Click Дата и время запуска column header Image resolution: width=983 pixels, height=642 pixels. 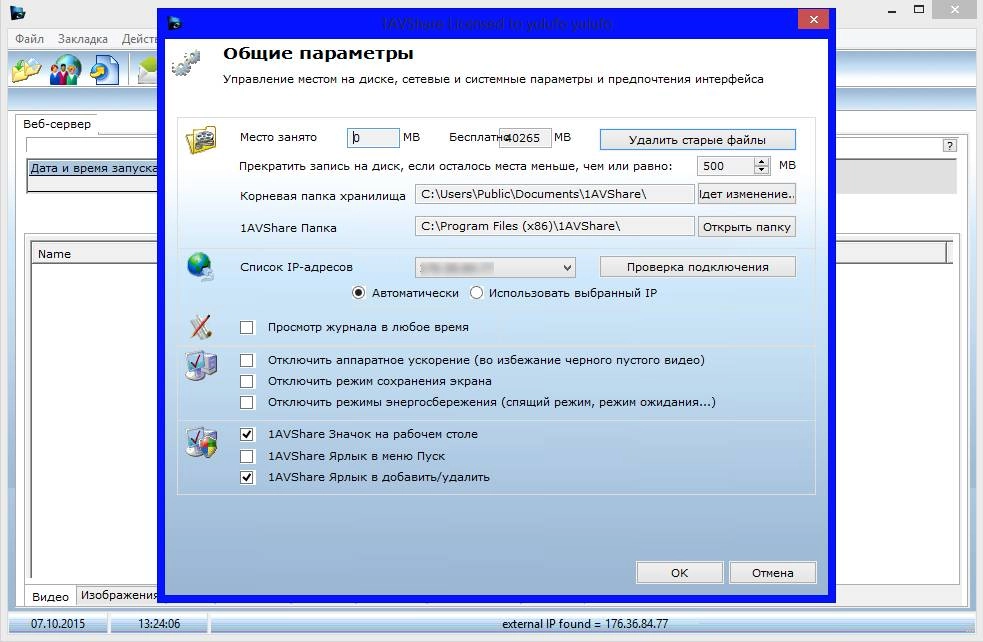pos(93,168)
